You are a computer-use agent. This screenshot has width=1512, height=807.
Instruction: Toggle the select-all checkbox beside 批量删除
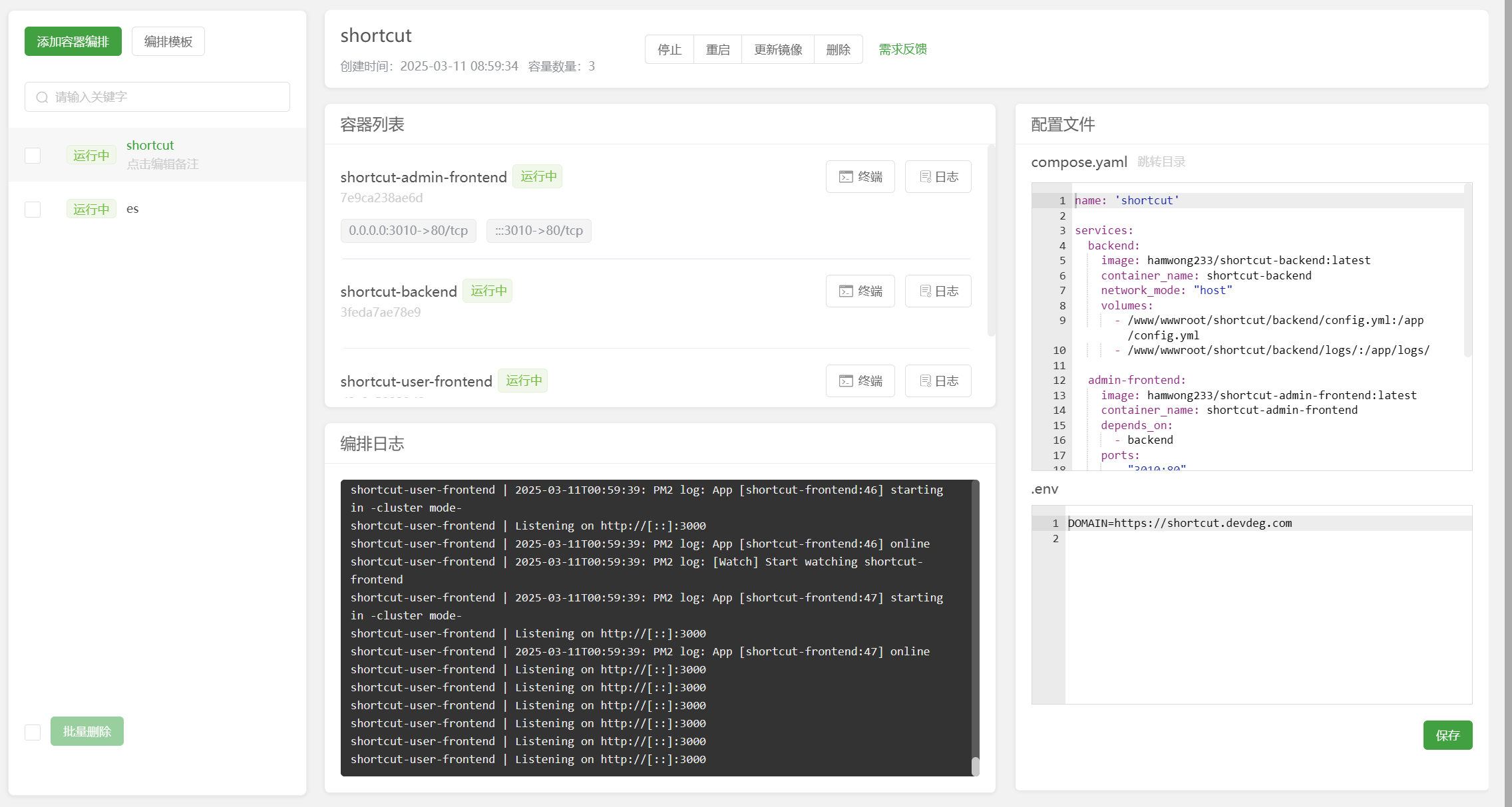(33, 732)
